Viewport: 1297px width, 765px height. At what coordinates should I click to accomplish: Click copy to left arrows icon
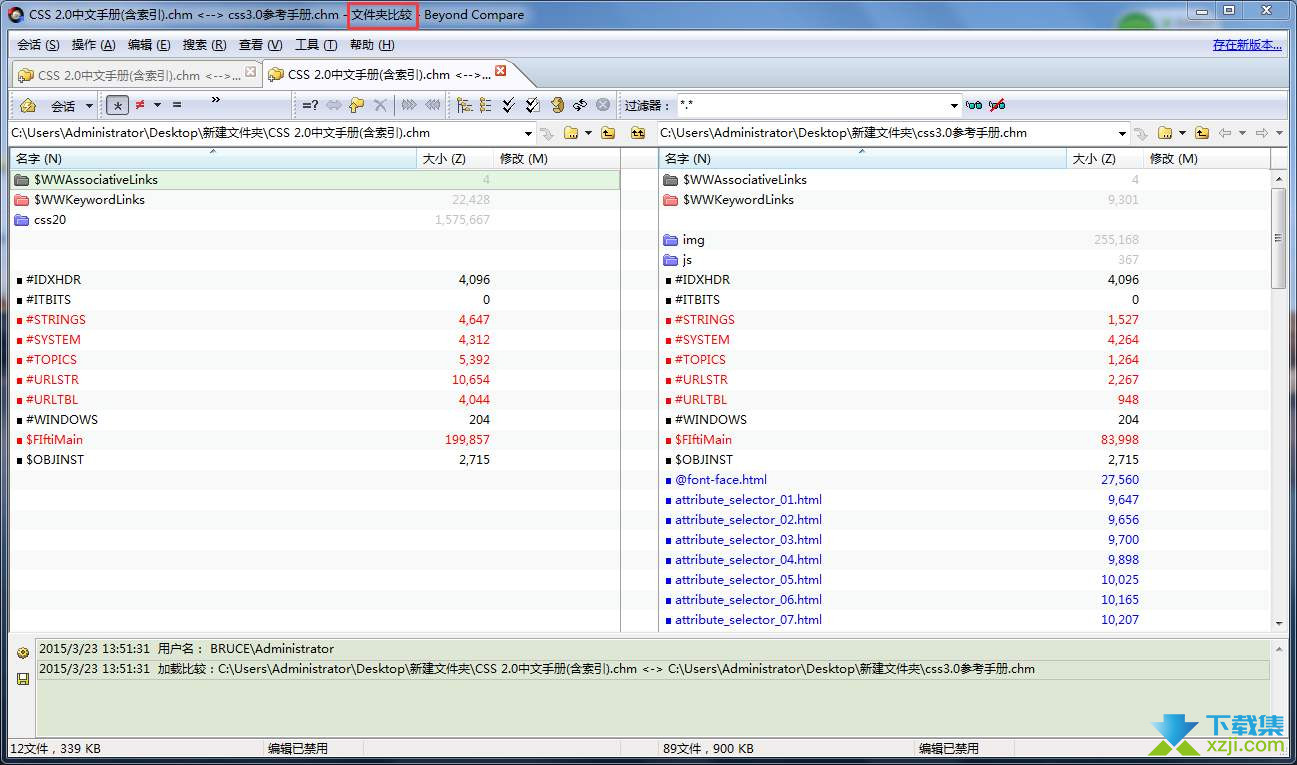coord(433,105)
